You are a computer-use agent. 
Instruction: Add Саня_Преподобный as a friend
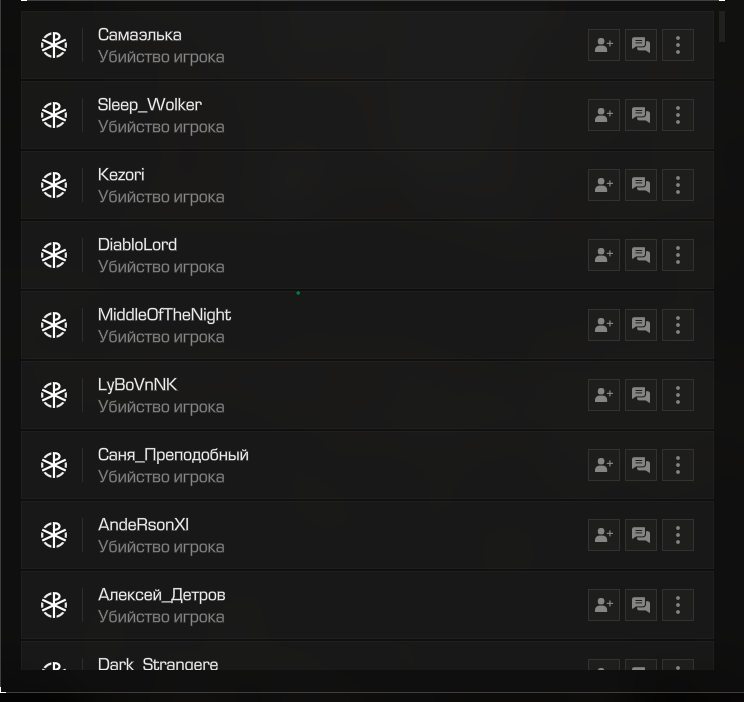coord(604,465)
